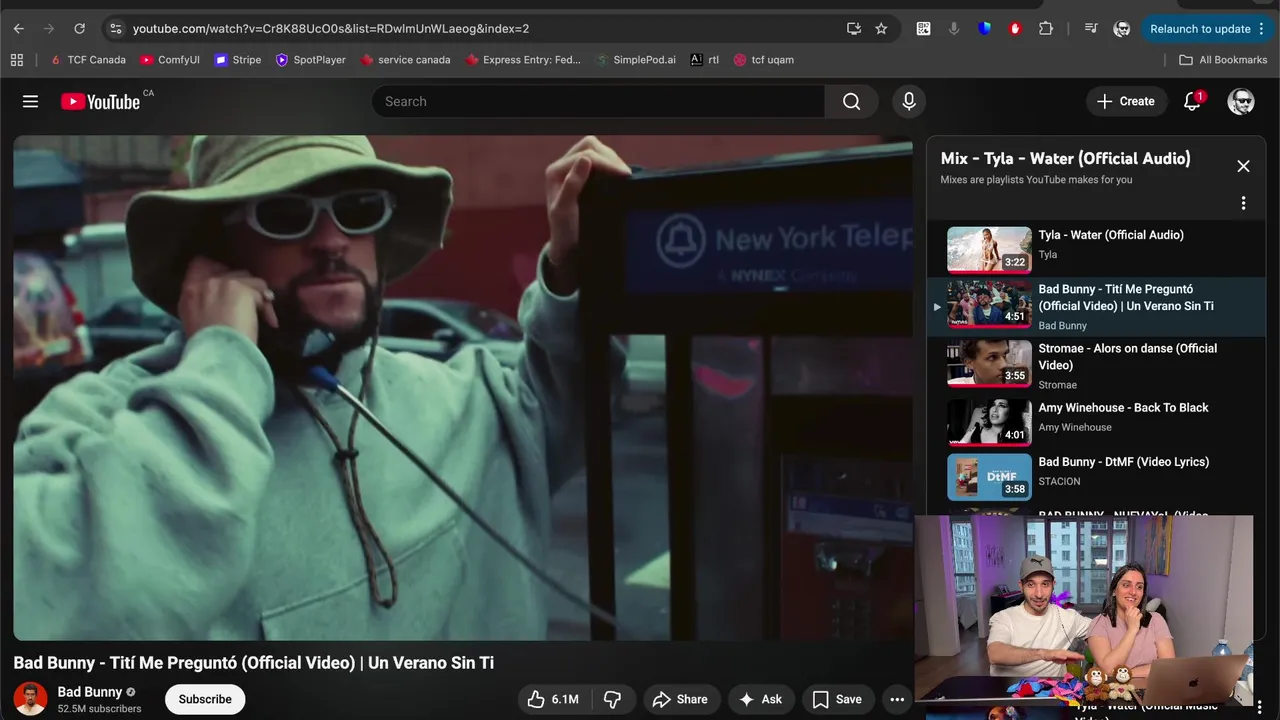Screen dimensions: 1280x720
Task: Open the ComfyUI bookmark
Action: click(170, 60)
